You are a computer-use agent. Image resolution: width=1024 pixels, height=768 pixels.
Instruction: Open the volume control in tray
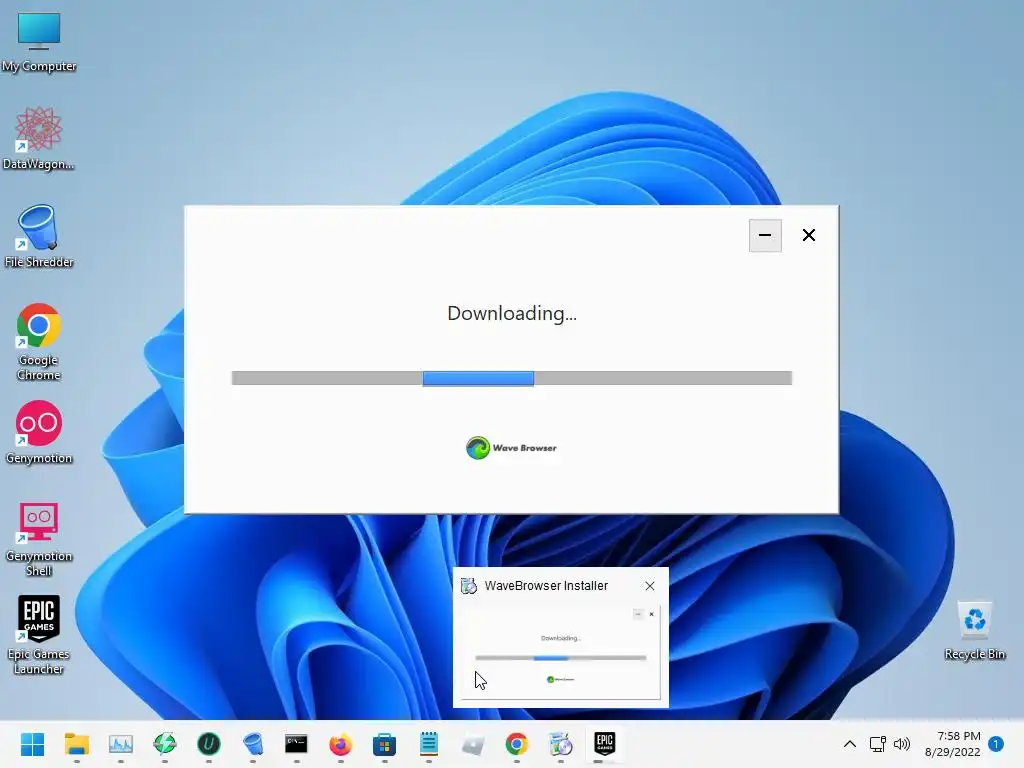(902, 744)
